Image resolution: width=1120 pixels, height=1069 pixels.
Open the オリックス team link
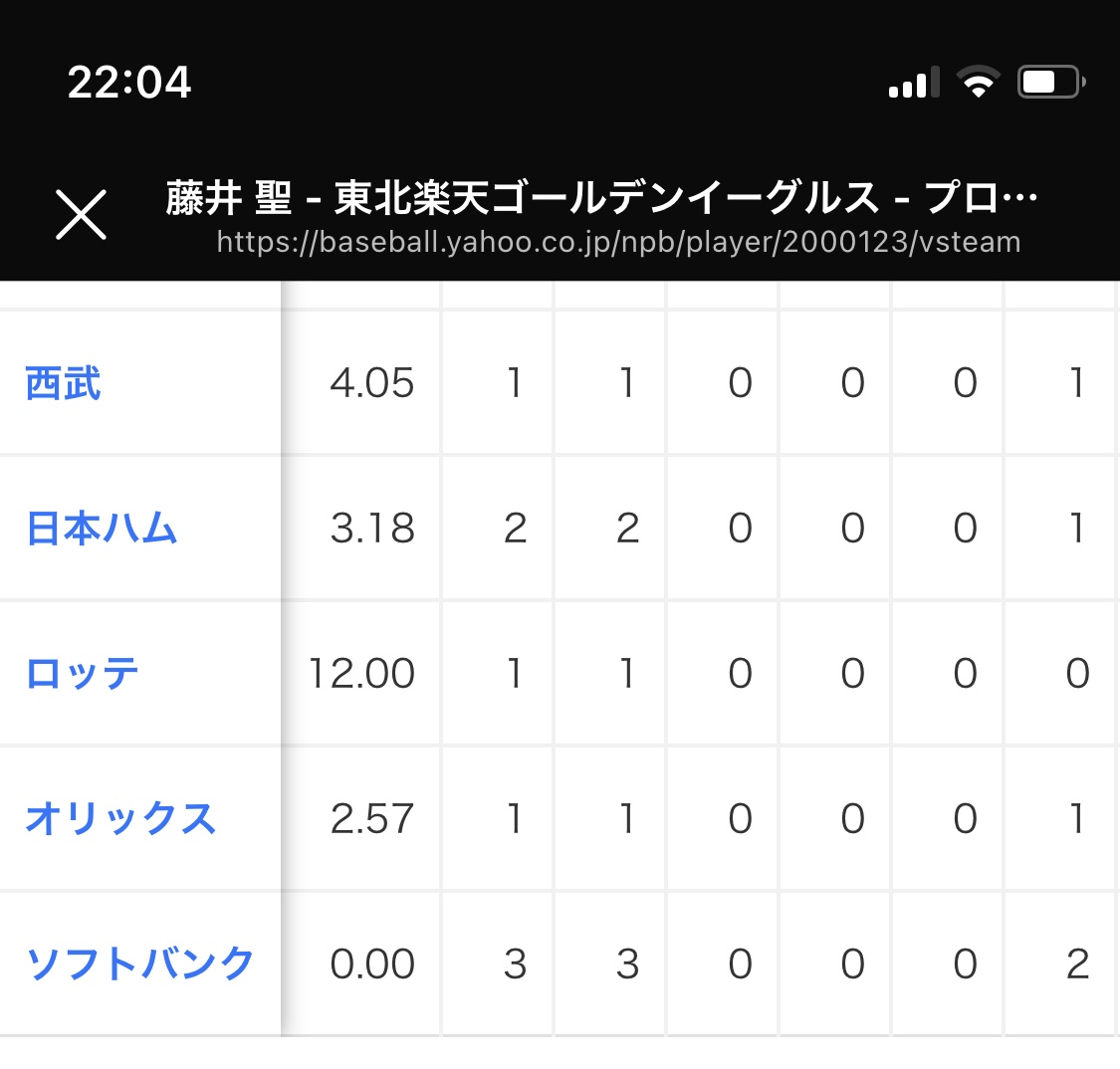[x=120, y=818]
